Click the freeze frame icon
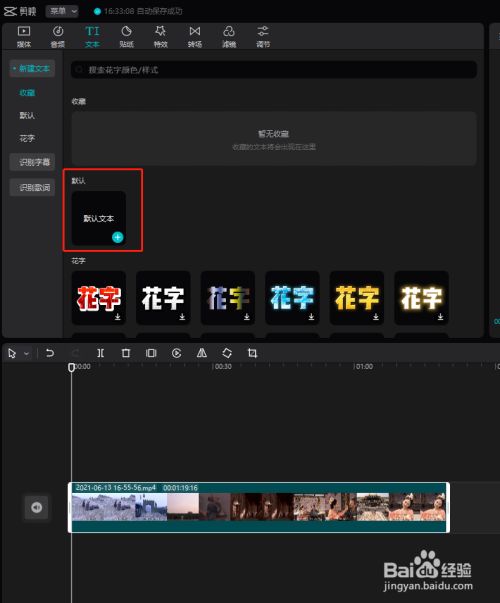Image resolution: width=500 pixels, height=603 pixels. 151,353
